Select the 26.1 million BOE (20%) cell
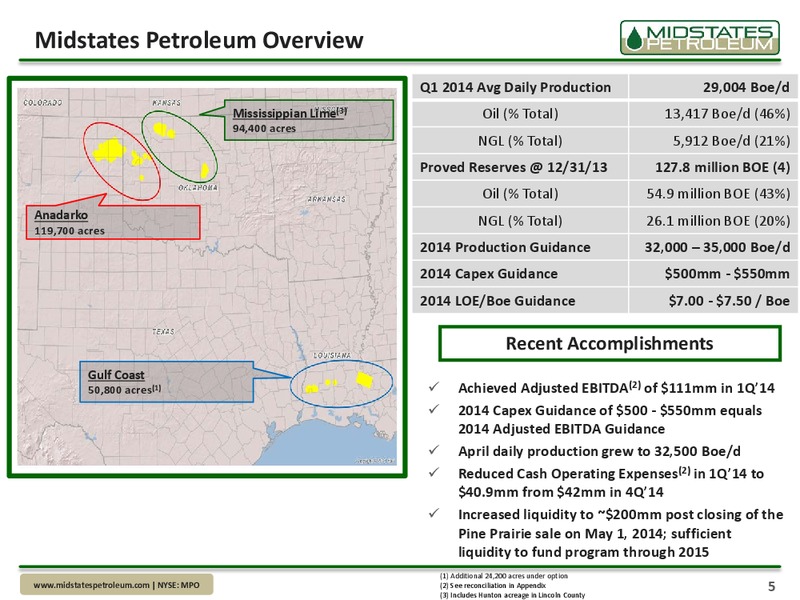The height and width of the screenshot is (600, 800). point(713,221)
